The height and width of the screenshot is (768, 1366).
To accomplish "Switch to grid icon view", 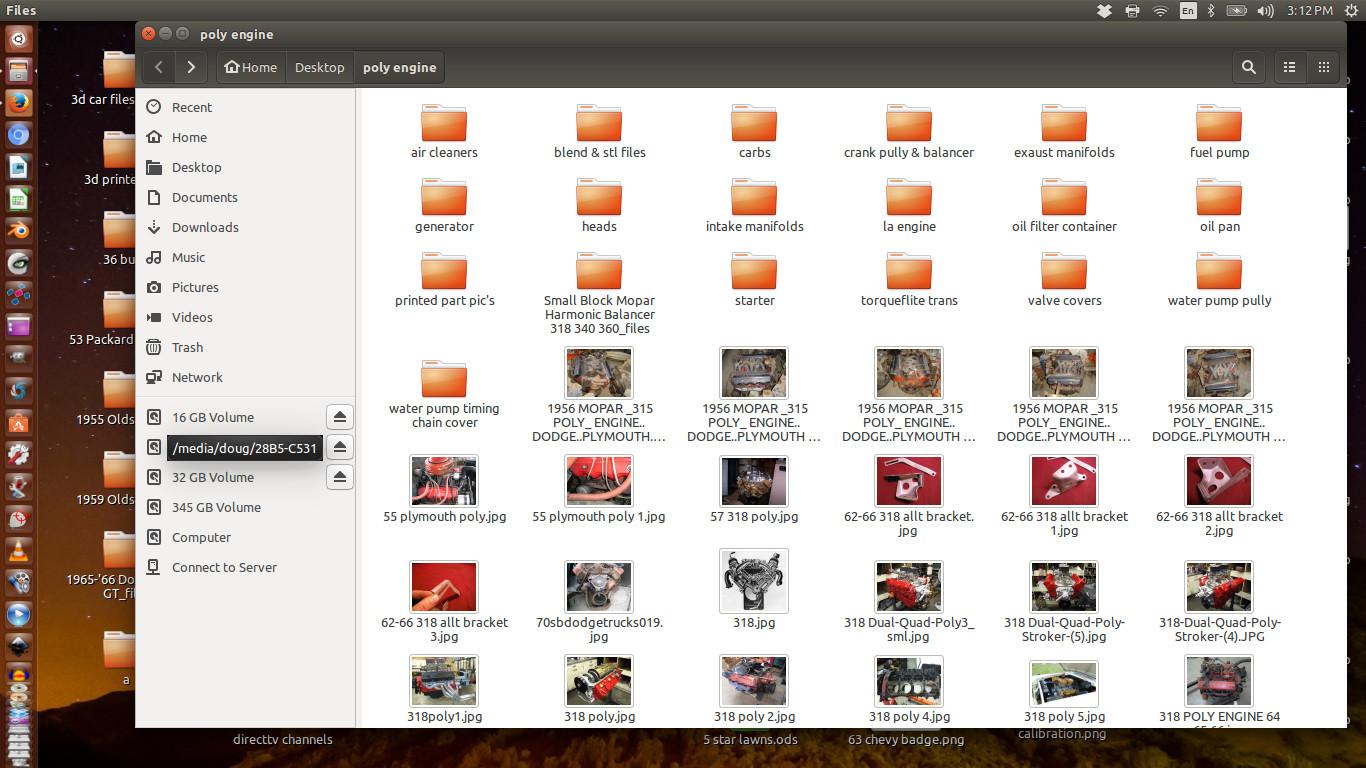I will tap(1323, 67).
